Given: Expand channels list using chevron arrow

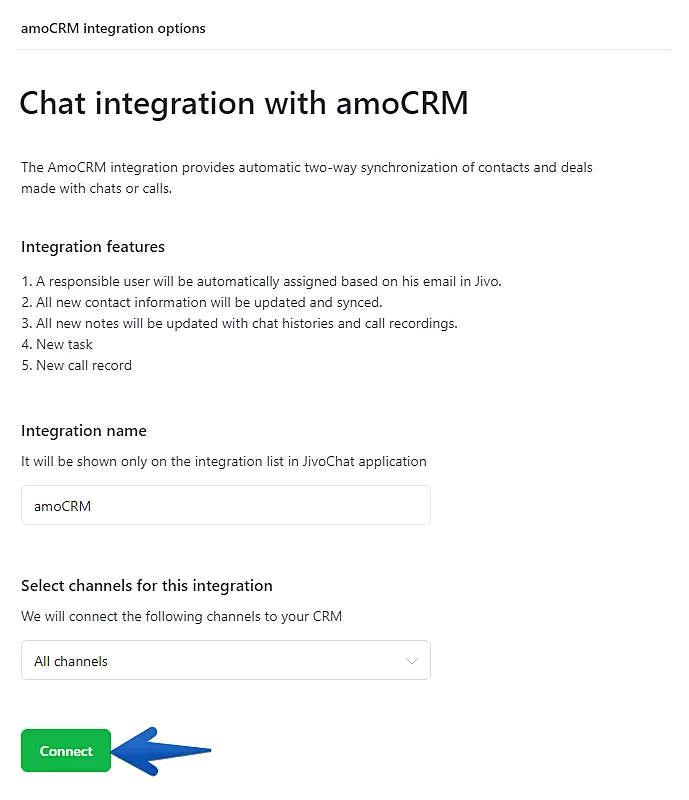Looking at the screenshot, I should click(411, 661).
